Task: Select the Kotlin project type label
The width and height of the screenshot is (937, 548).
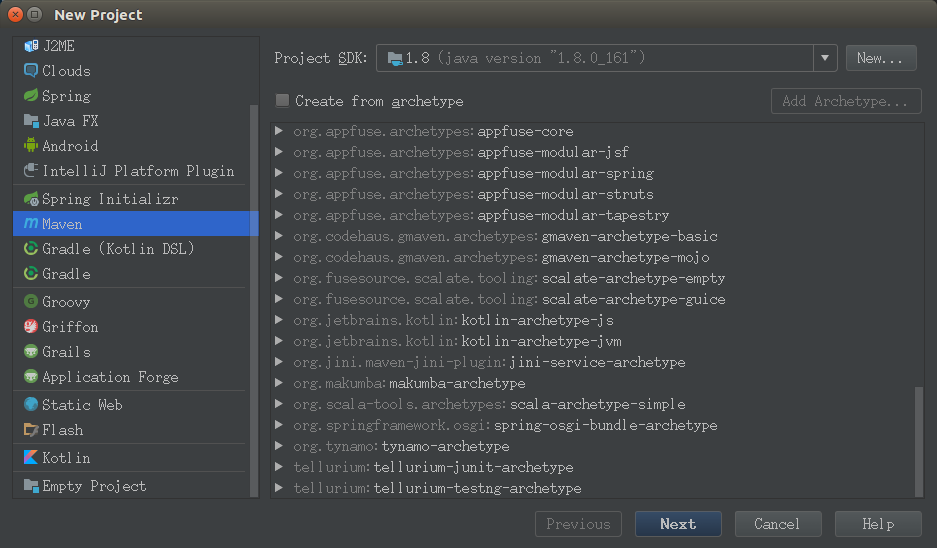Action: coord(66,458)
